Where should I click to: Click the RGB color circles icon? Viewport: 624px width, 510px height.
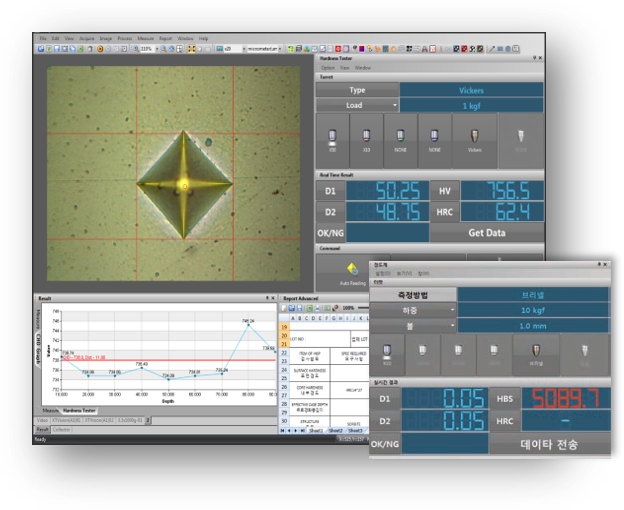306,49
